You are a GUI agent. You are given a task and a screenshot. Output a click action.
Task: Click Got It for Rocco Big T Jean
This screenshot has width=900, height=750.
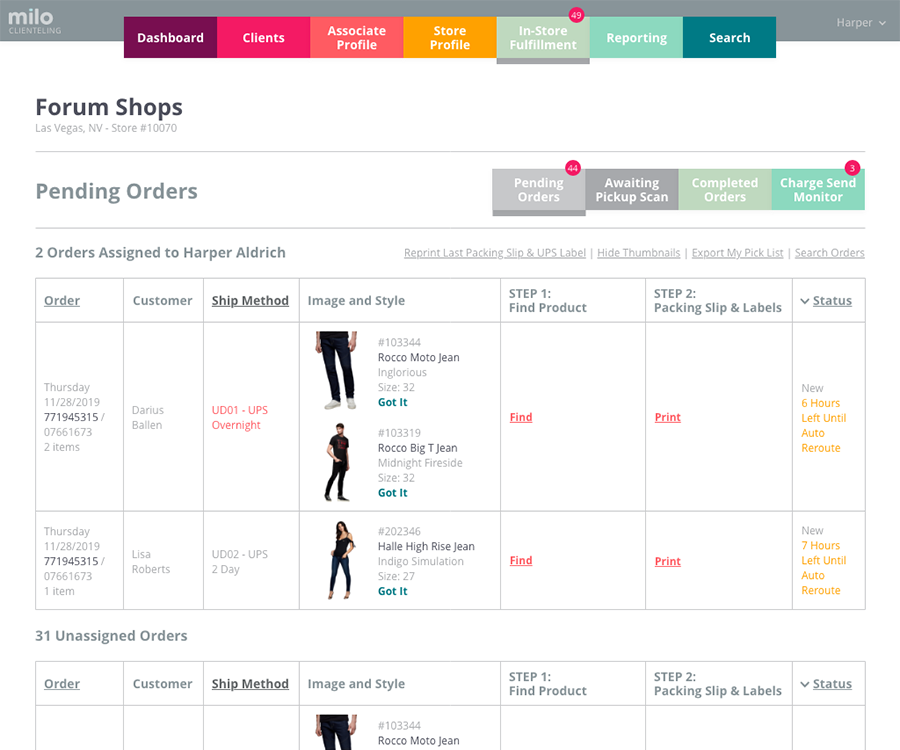(x=393, y=493)
